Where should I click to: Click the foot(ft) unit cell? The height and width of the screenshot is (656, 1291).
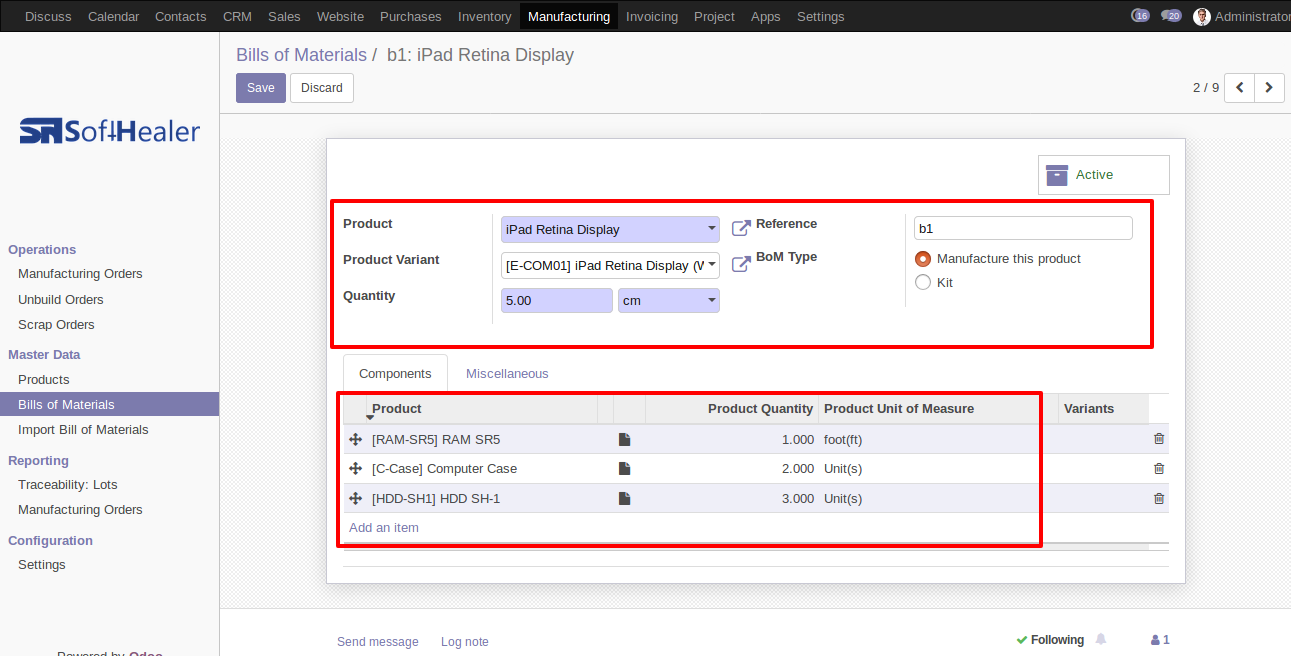point(939,439)
